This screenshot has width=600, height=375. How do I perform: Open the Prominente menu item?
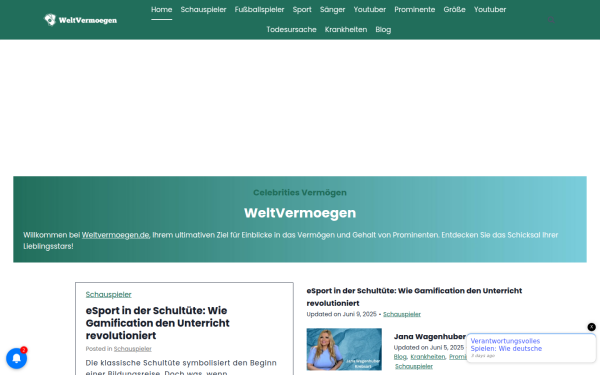(414, 10)
